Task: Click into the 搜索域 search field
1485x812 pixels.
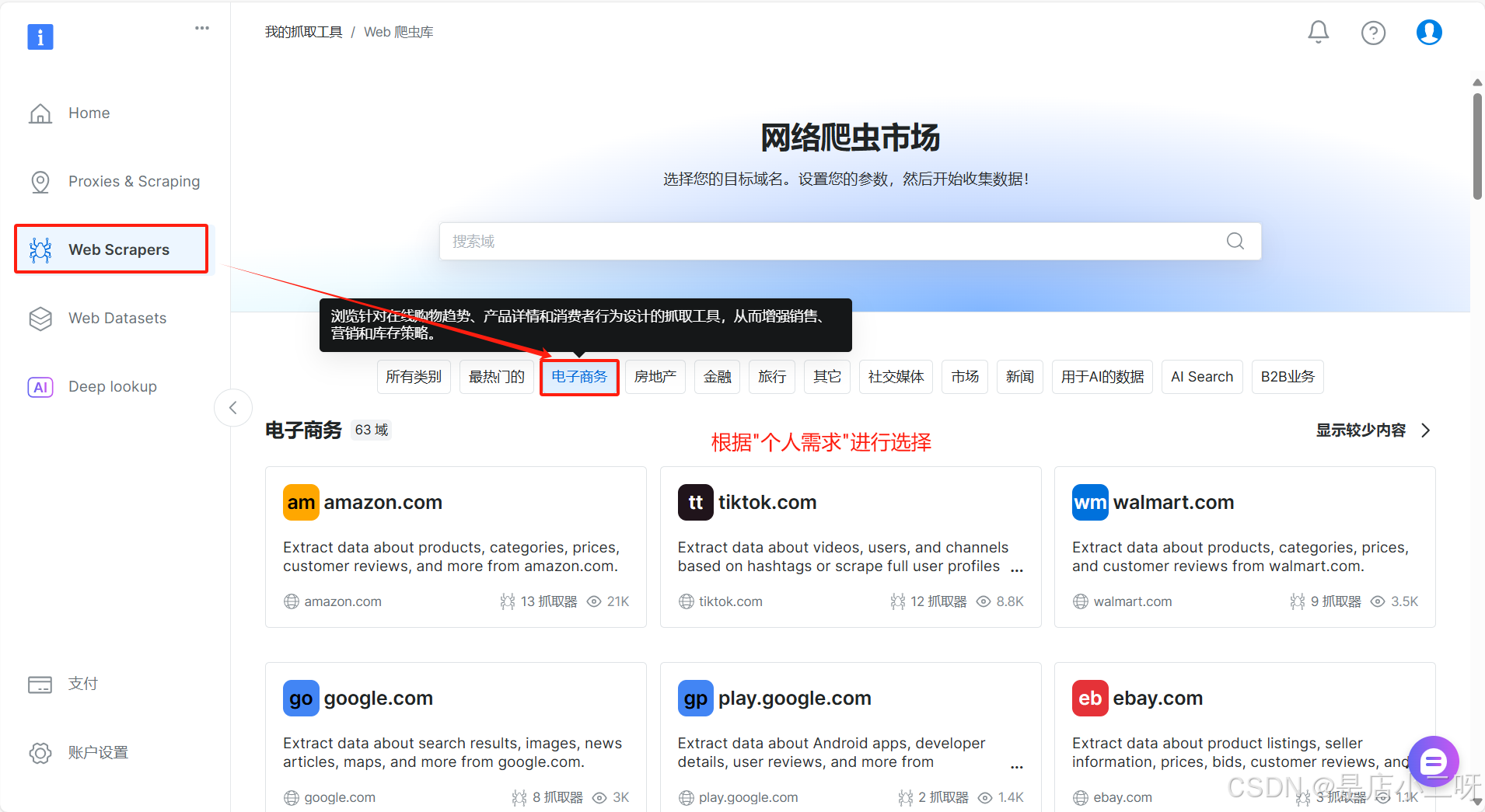Action: (832, 242)
